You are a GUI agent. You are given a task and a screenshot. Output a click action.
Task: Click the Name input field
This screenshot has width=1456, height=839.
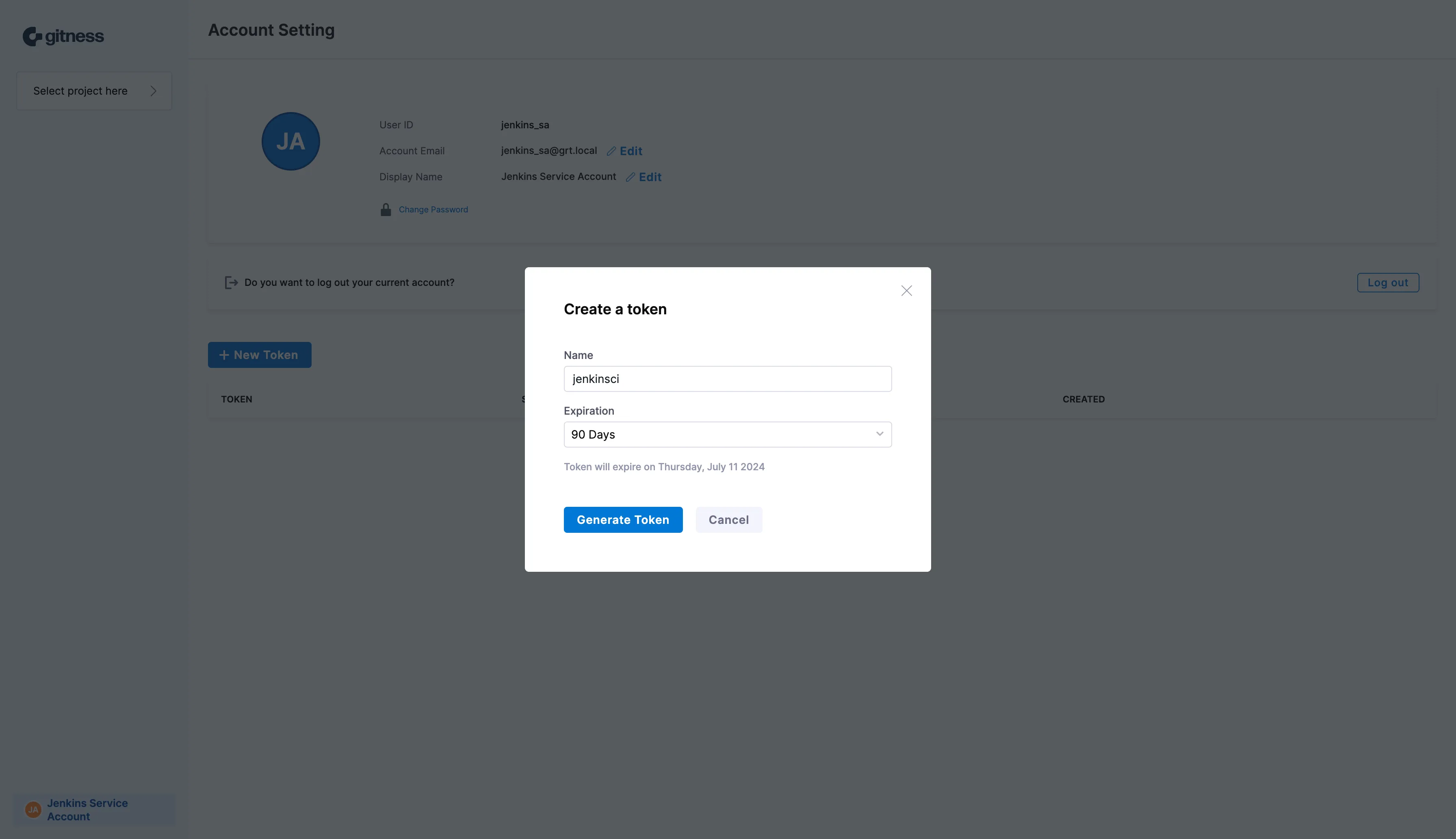pyautogui.click(x=728, y=378)
